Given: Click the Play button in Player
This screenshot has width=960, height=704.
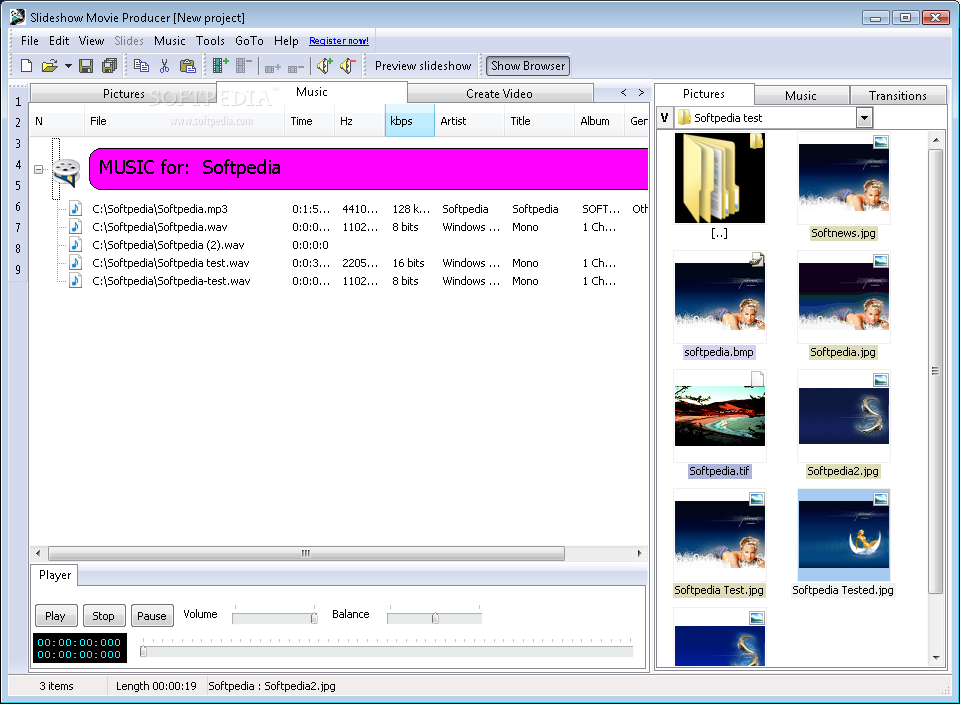Looking at the screenshot, I should pos(55,616).
